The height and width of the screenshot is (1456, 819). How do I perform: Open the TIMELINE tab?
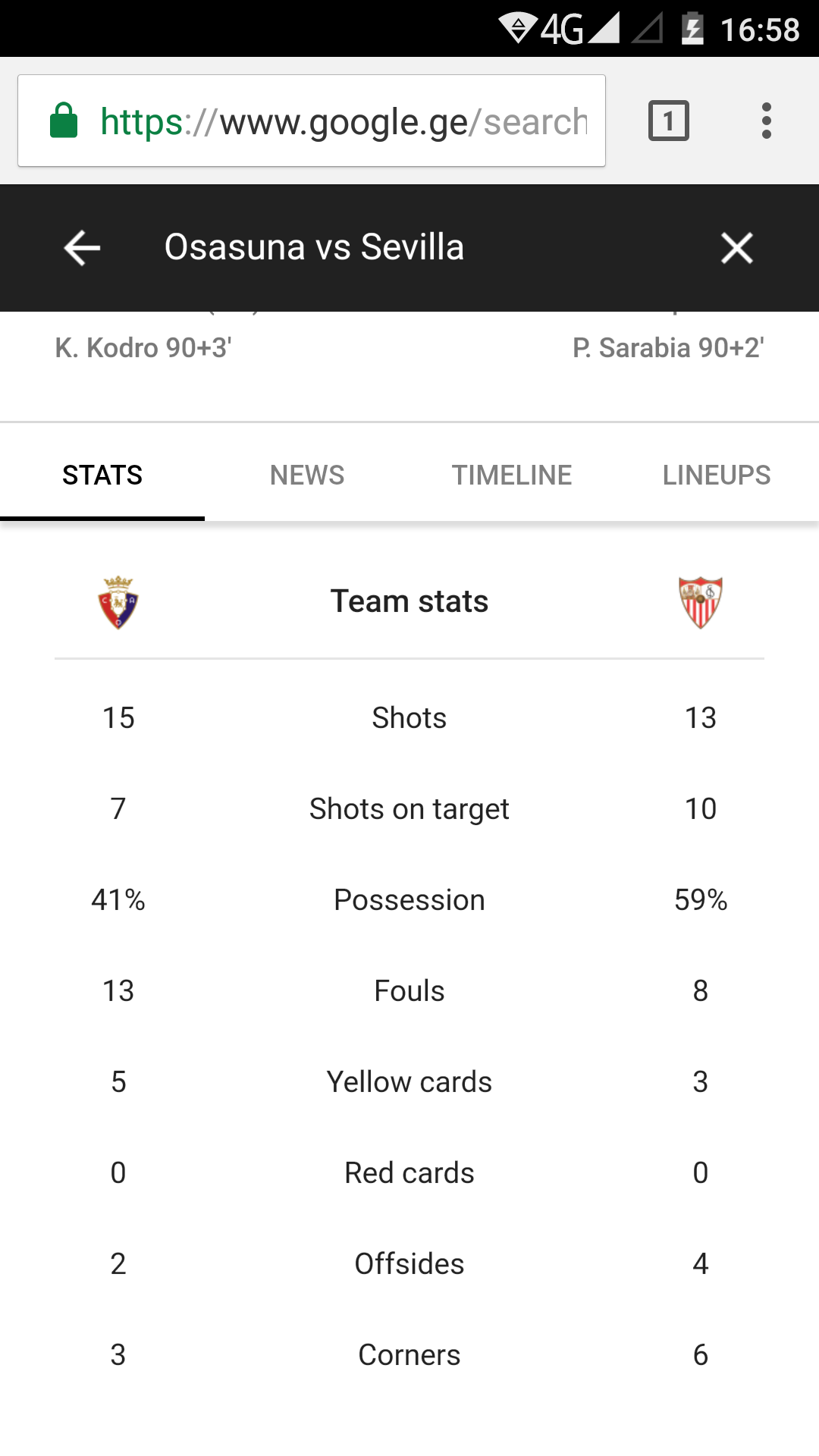pos(512,475)
